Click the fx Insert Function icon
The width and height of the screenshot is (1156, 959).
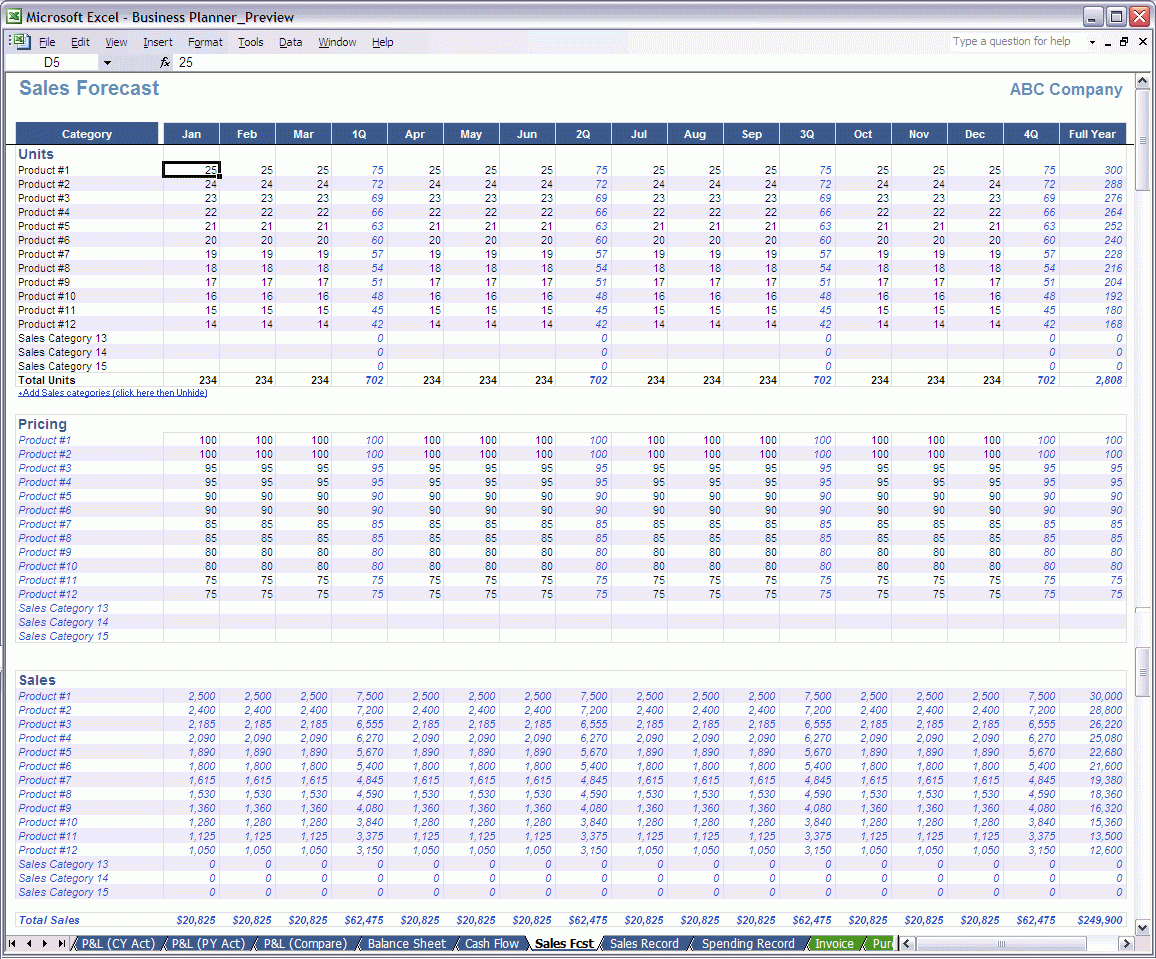tap(165, 62)
